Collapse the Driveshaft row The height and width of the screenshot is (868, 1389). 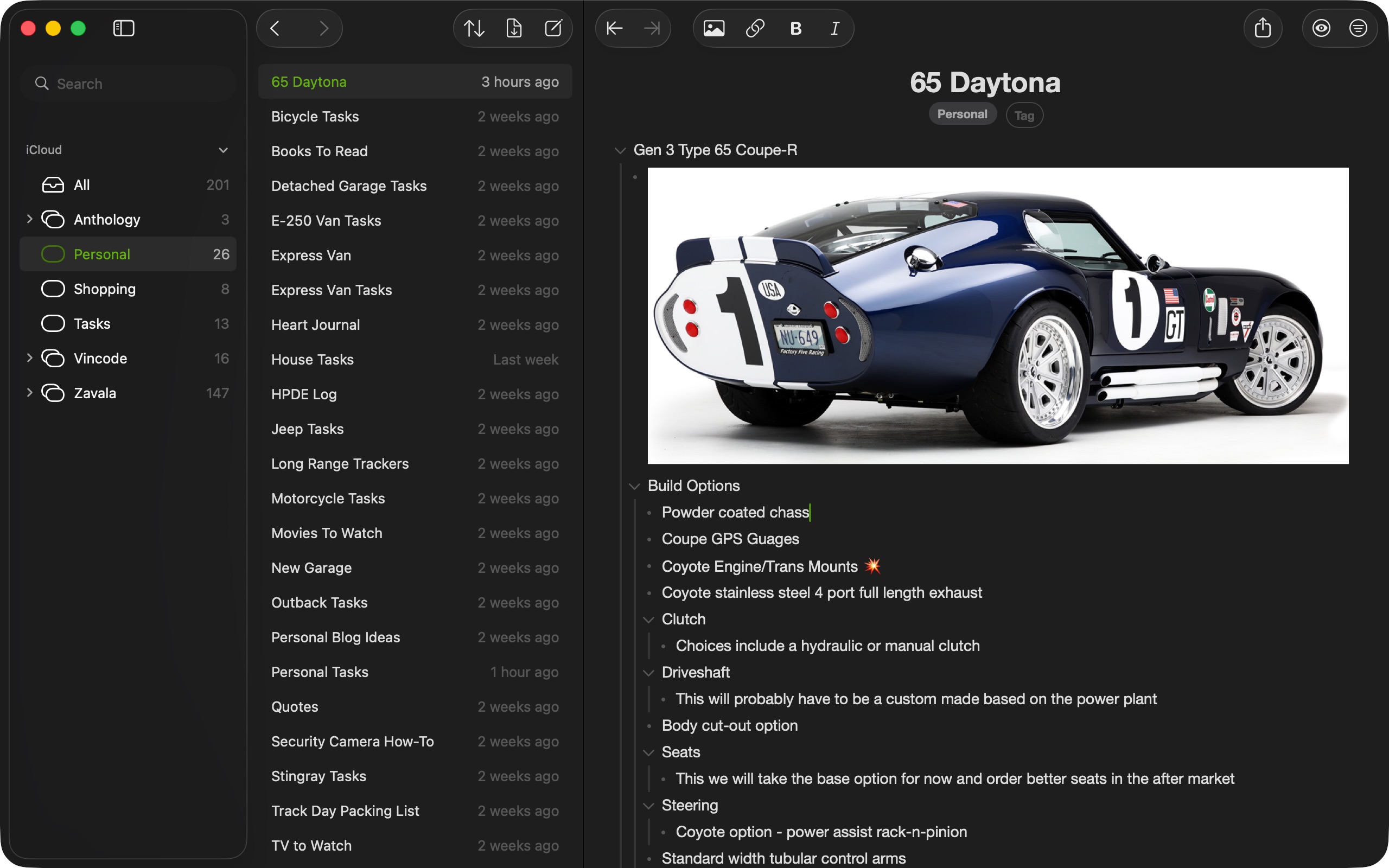[648, 673]
